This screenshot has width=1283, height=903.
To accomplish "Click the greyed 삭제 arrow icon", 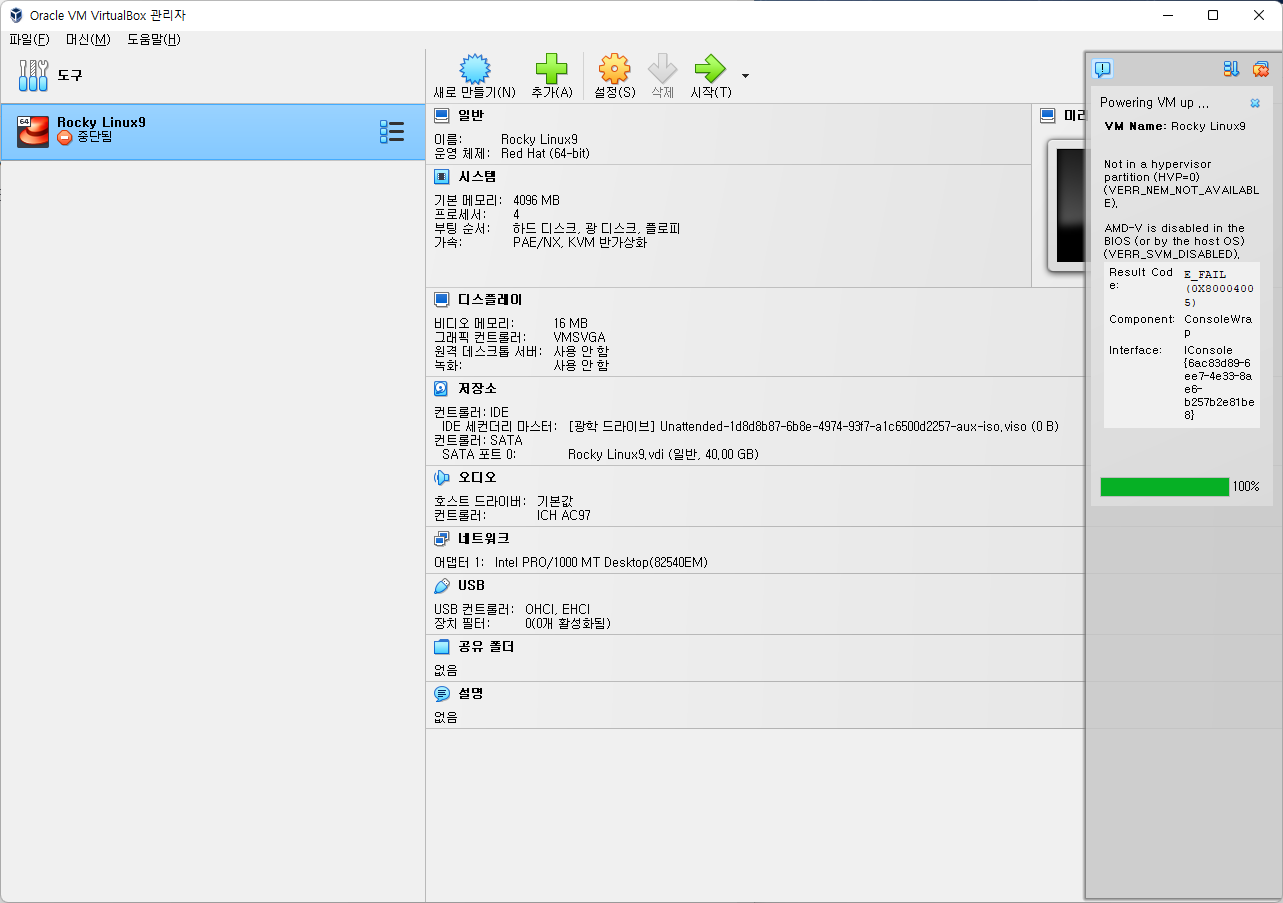I will click(662, 69).
